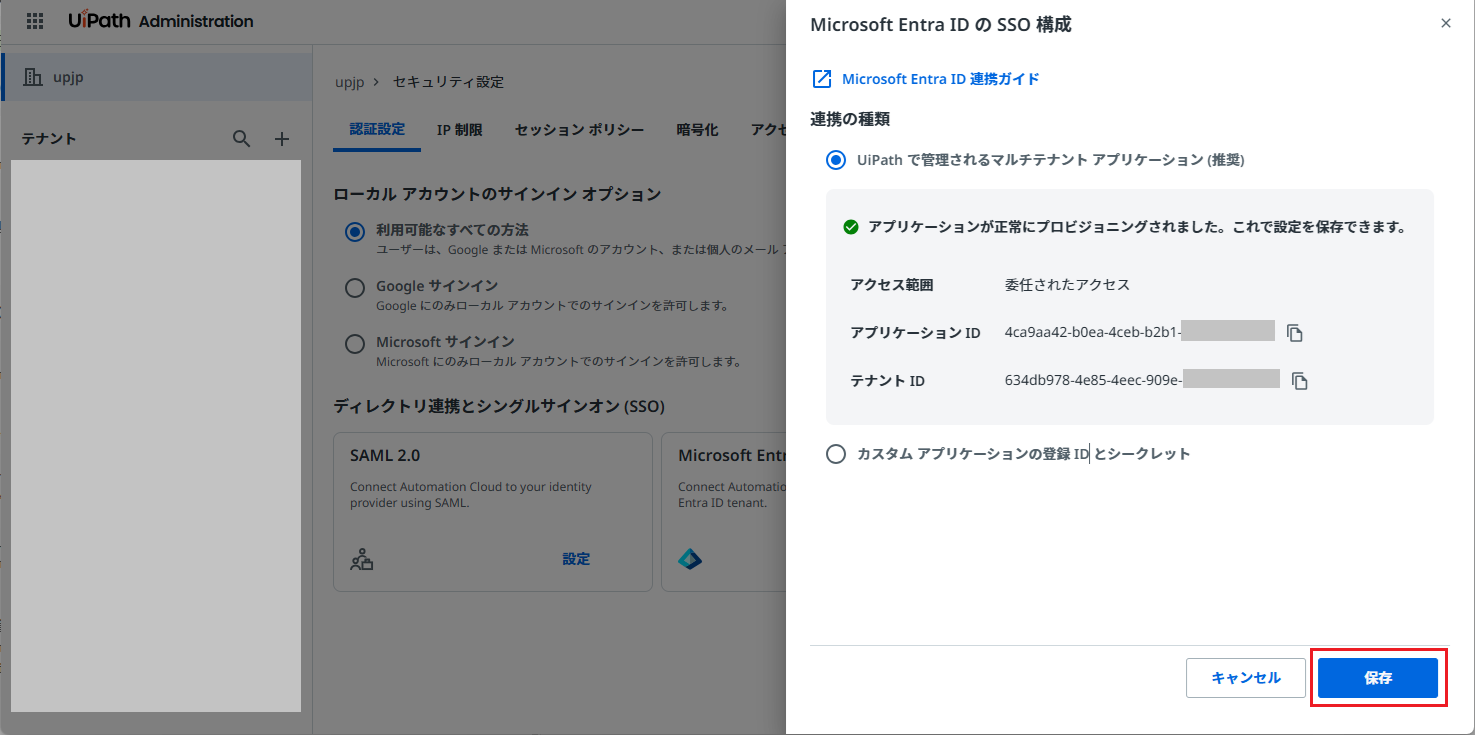Switch to the IP 制限 tab
Viewport: 1475px width, 735px height.
[x=460, y=130]
